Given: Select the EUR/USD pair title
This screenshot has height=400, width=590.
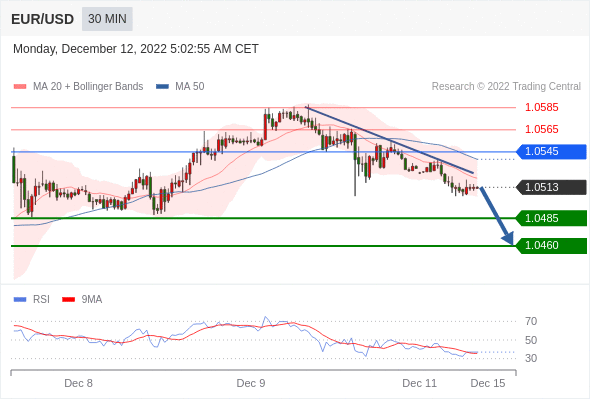Looking at the screenshot, I should (43, 19).
